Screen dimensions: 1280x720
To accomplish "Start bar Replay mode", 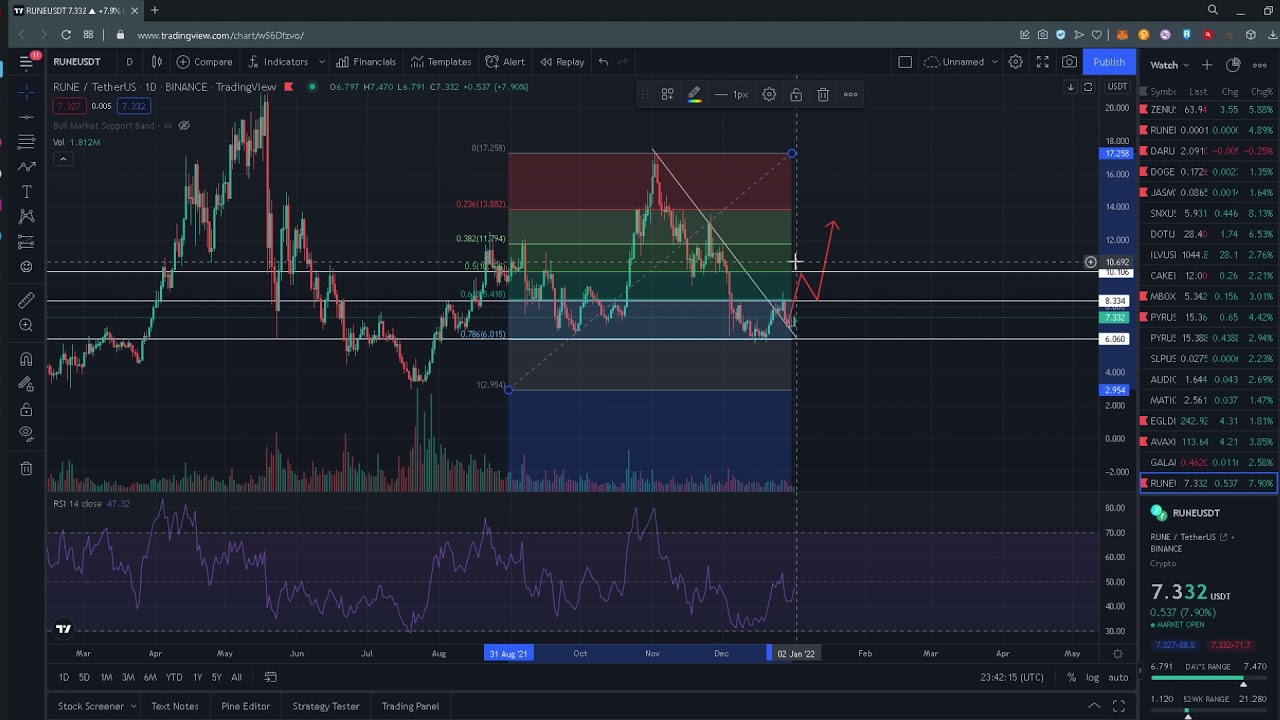I will pyautogui.click(x=562, y=62).
